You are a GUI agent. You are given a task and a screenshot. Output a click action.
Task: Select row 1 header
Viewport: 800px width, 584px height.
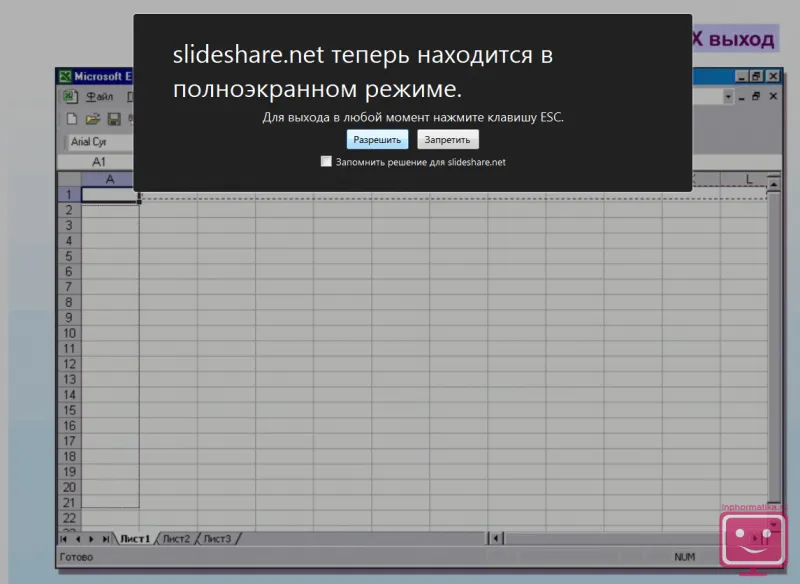tap(69, 195)
